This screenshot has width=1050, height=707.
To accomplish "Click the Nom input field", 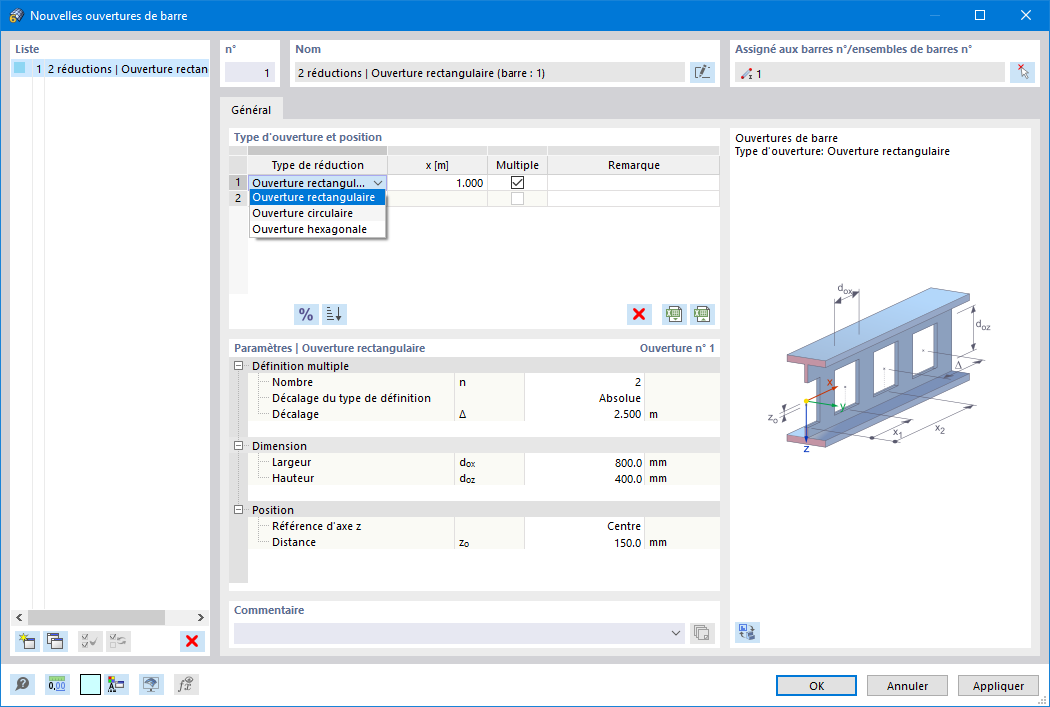I will coord(490,72).
